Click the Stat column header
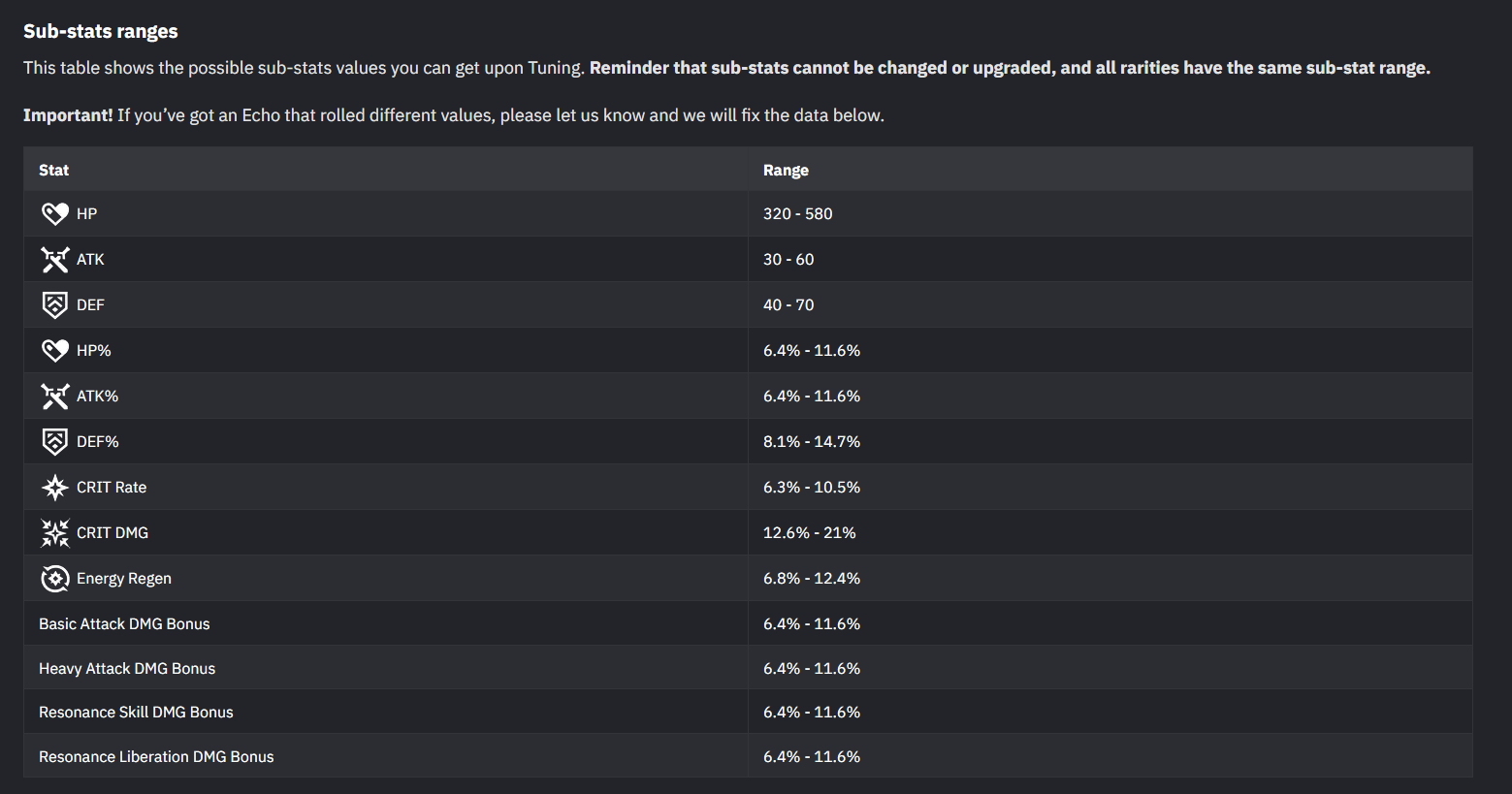 54,170
